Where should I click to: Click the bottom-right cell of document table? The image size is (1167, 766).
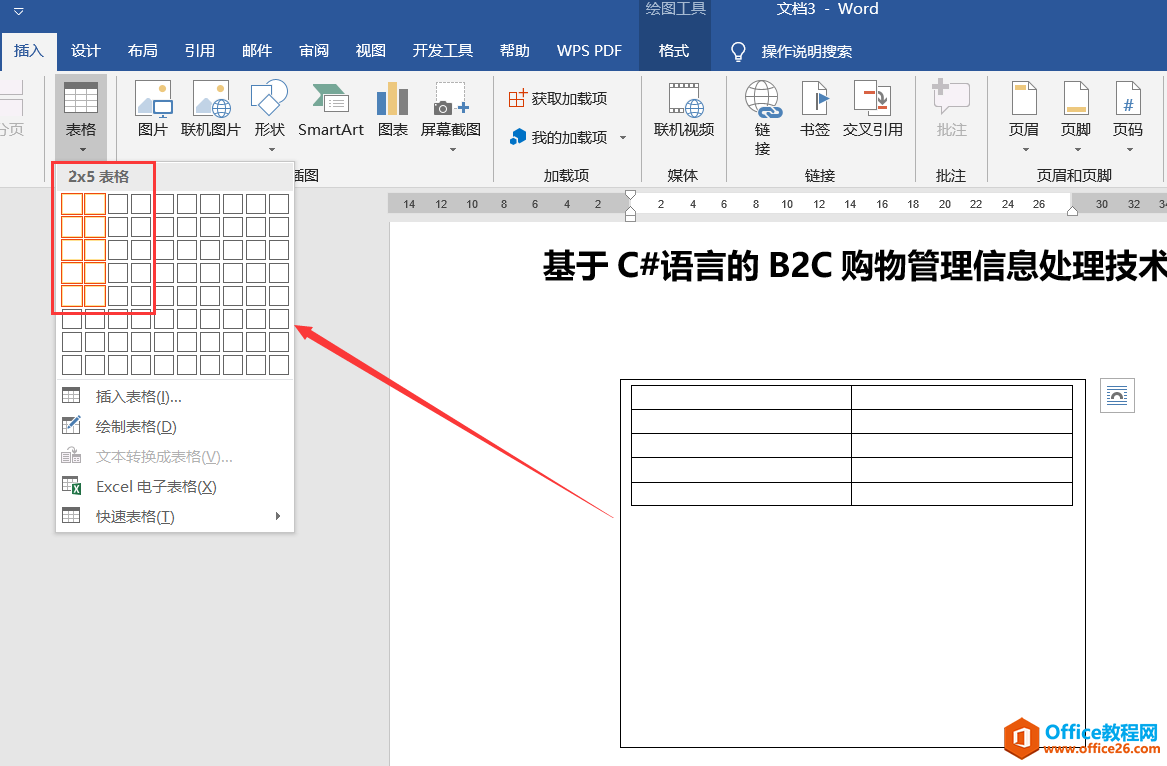coord(962,494)
